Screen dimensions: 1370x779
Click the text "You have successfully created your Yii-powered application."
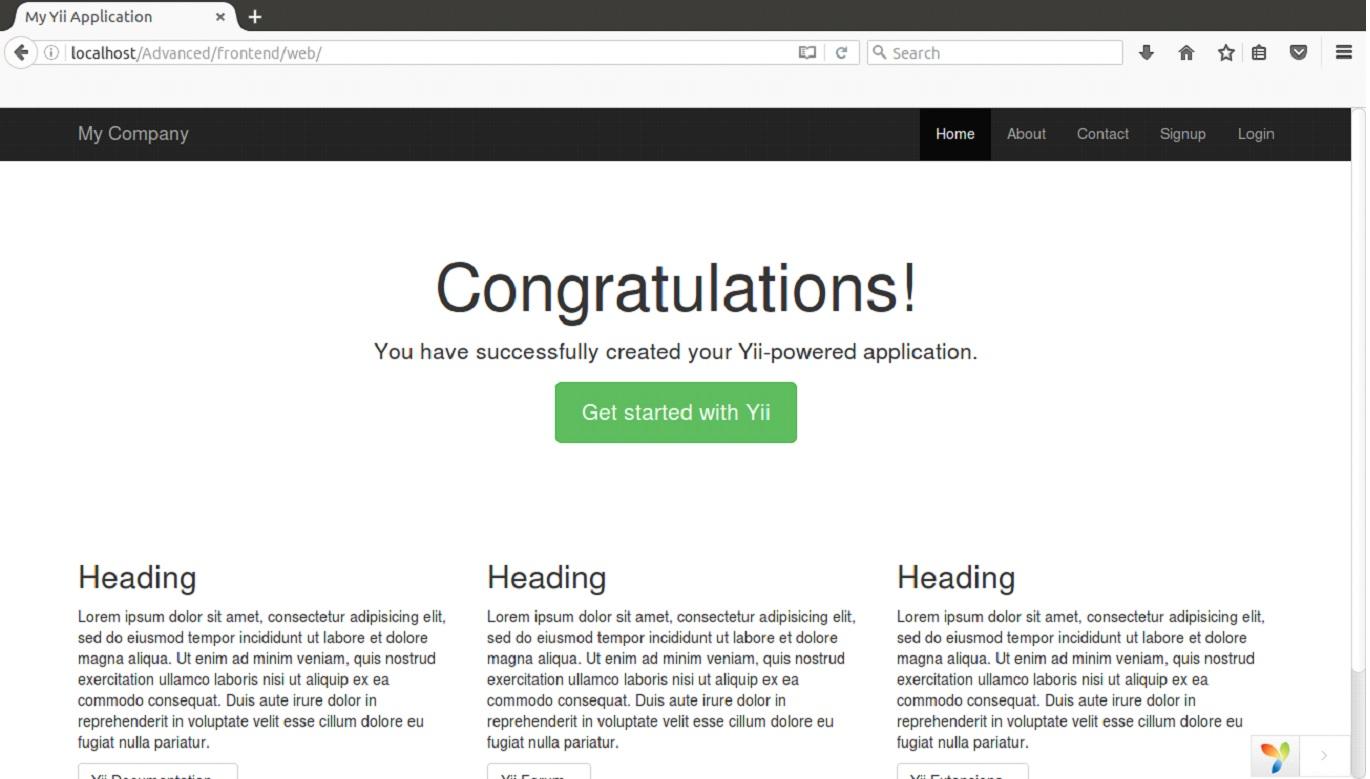tap(676, 352)
